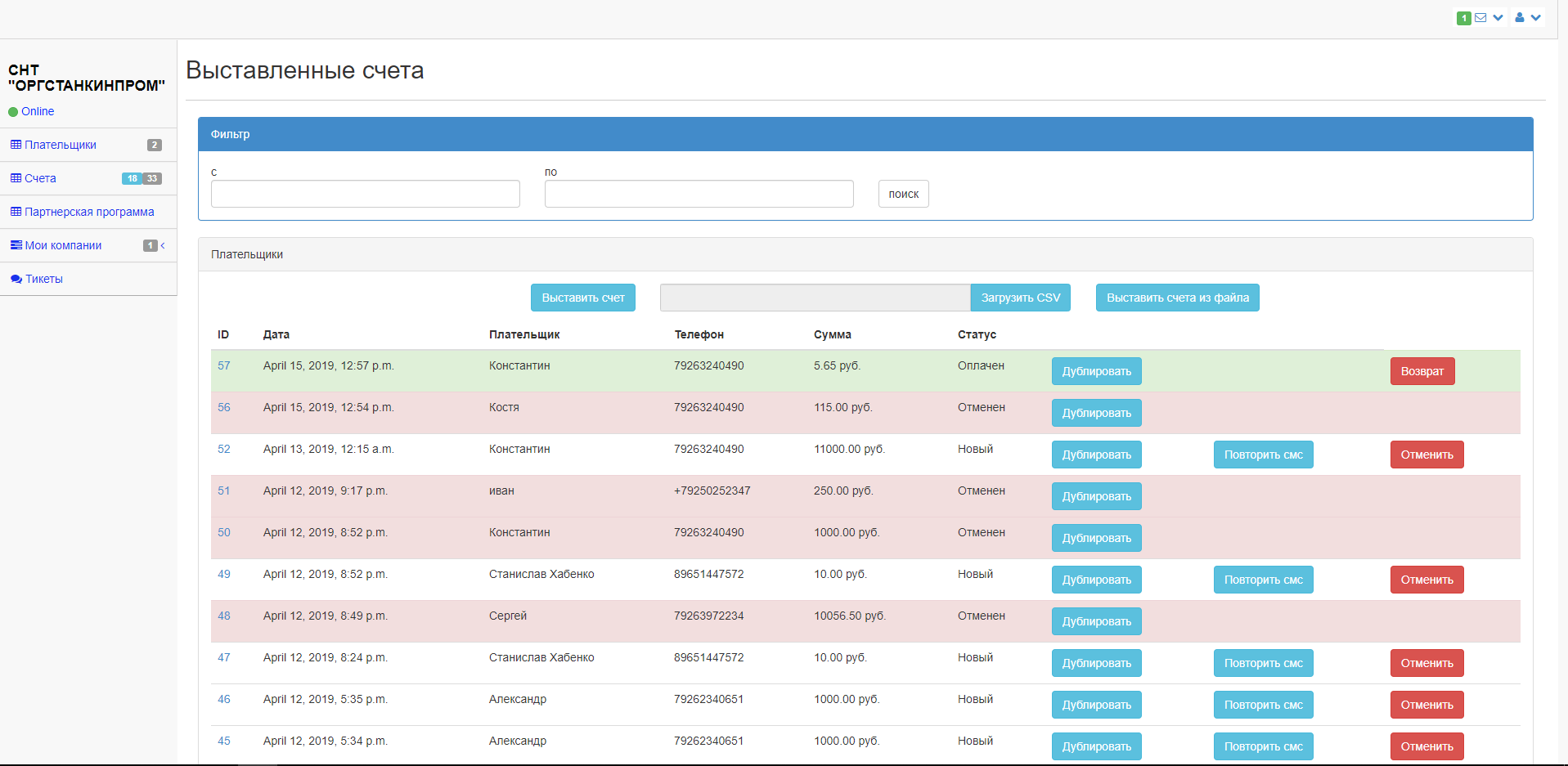Click table icon beside Счета
This screenshot has width=1568, height=766.
pos(16,178)
